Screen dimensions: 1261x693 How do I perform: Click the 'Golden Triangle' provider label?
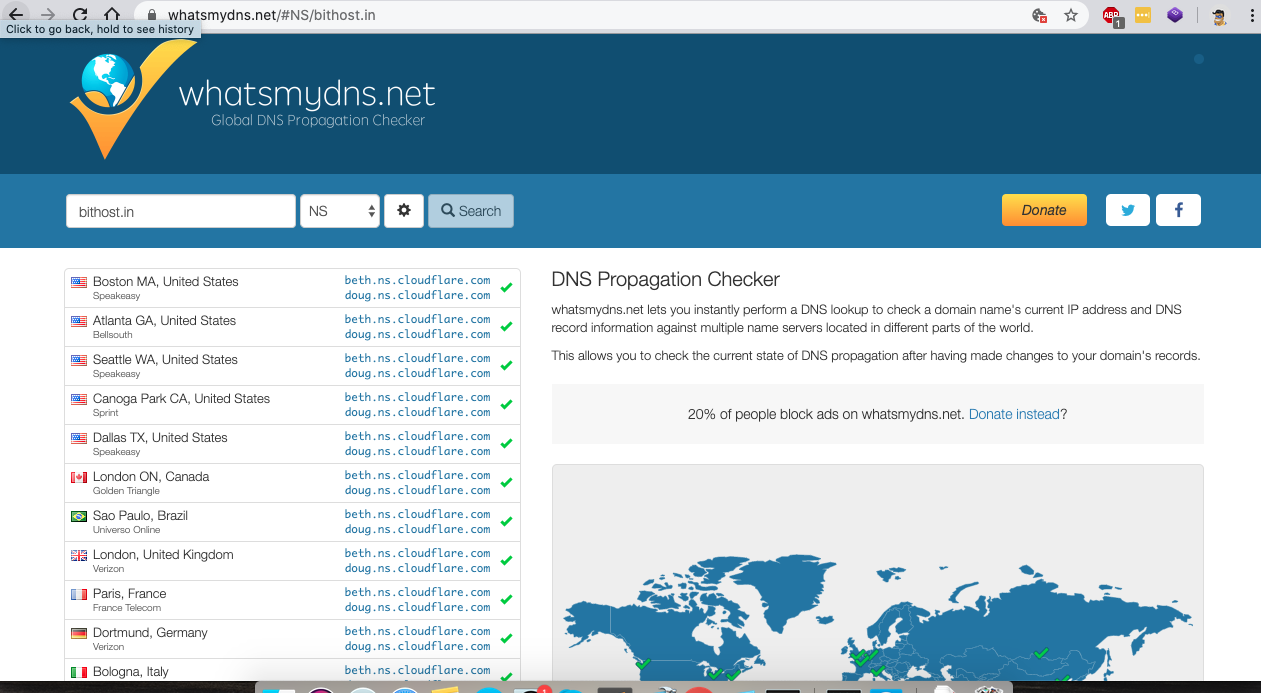[x=126, y=491]
